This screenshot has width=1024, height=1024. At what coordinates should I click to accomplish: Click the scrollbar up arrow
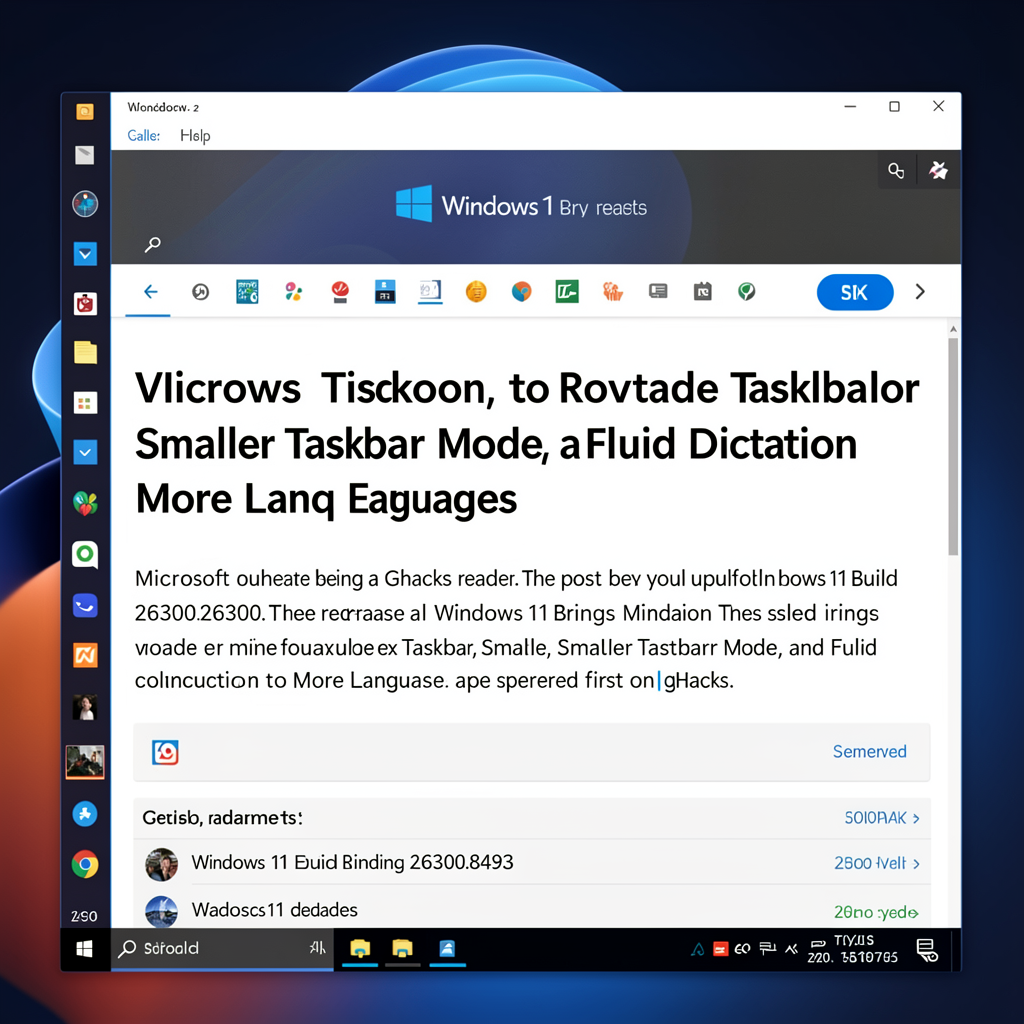[x=953, y=329]
